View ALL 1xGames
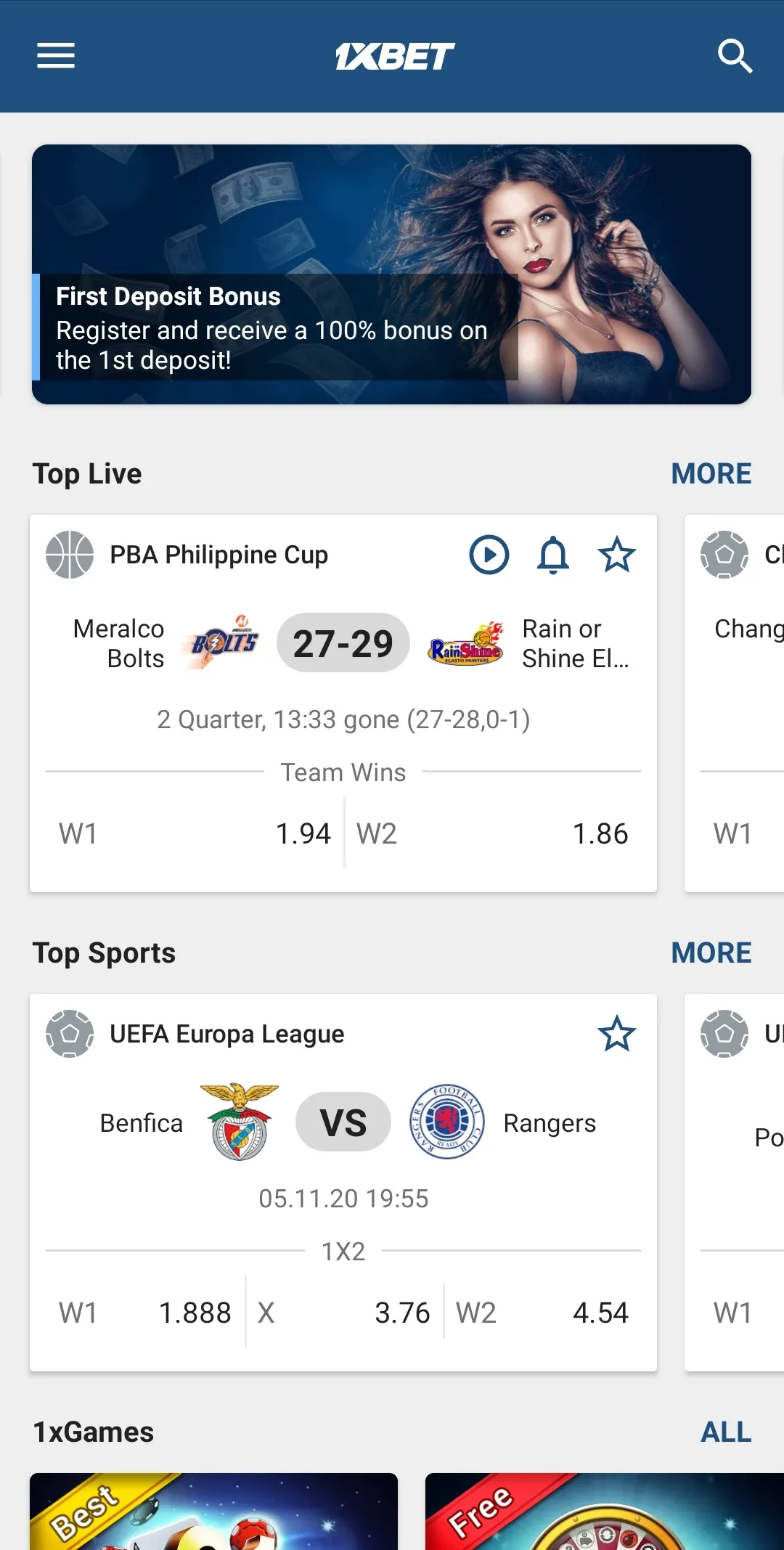Image resolution: width=784 pixels, height=1550 pixels. click(x=725, y=1432)
